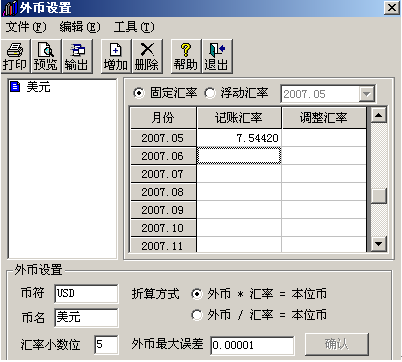Select the 浮动汇率 radio button
This screenshot has height=362, width=402.
point(210,93)
